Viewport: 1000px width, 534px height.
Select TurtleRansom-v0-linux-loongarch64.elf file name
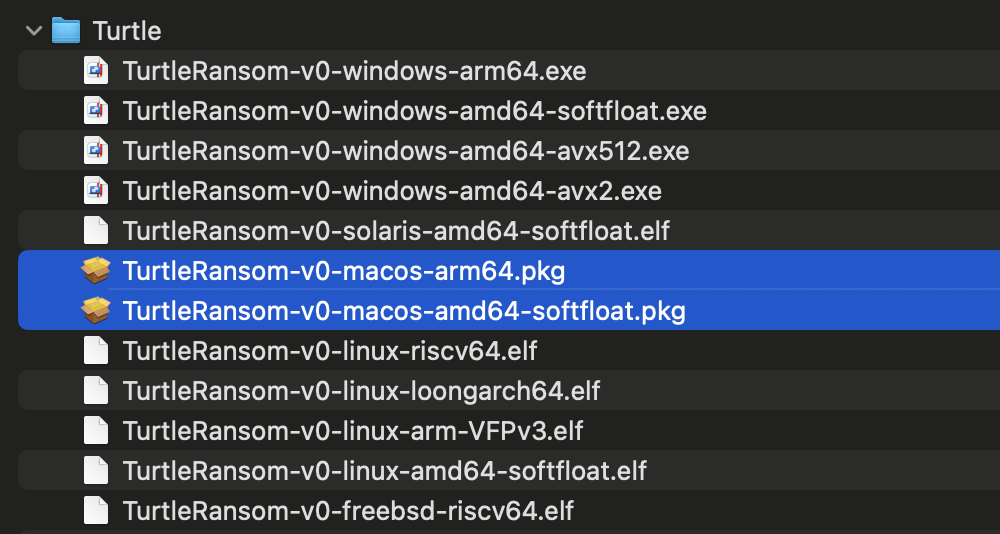pos(361,390)
